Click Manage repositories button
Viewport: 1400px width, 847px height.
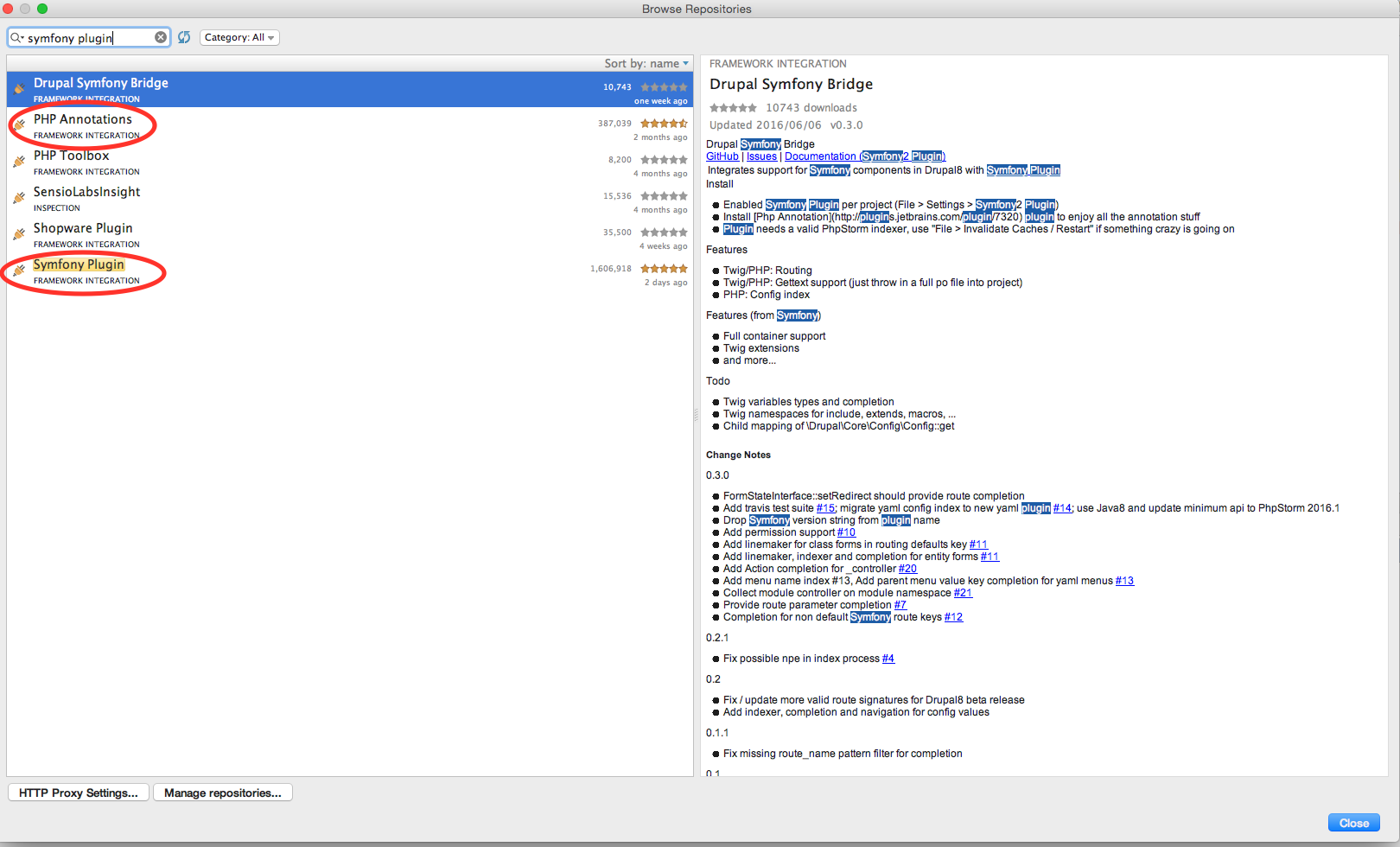(223, 793)
